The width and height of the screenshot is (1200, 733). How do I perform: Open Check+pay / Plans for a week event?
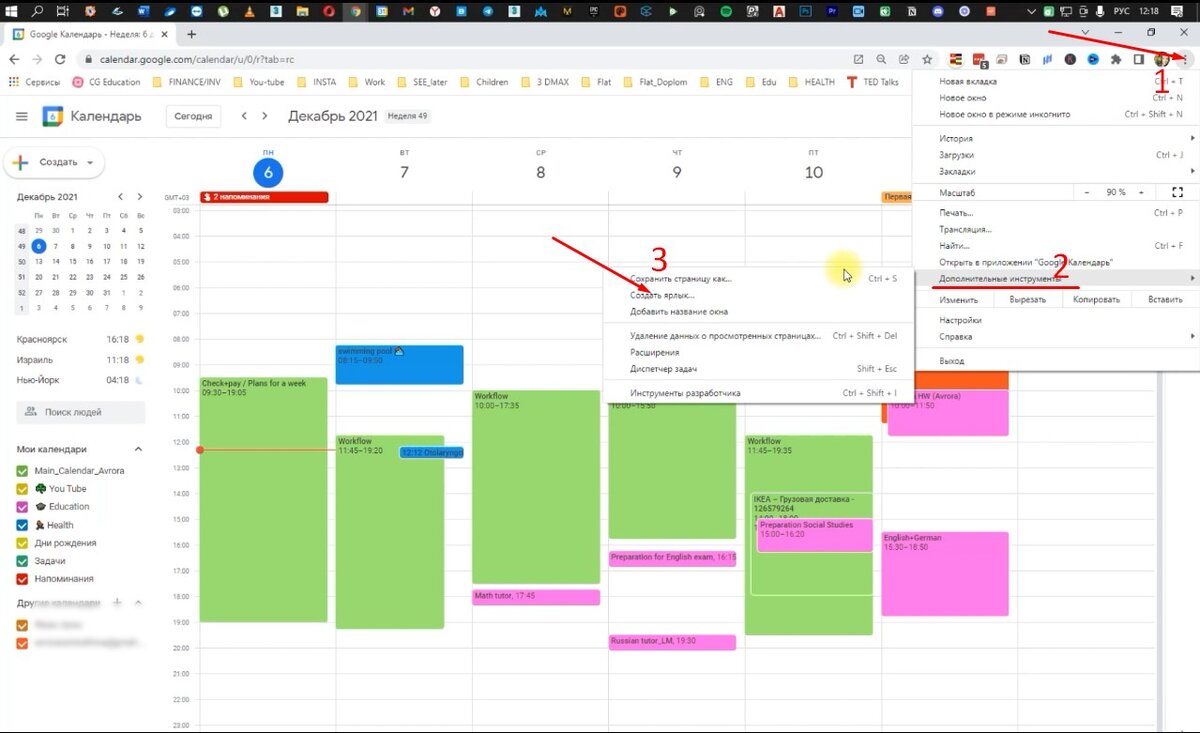tap(264, 499)
